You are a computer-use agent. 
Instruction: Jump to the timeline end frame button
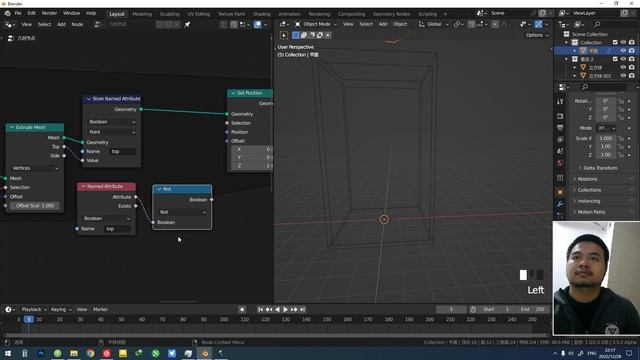[302, 309]
